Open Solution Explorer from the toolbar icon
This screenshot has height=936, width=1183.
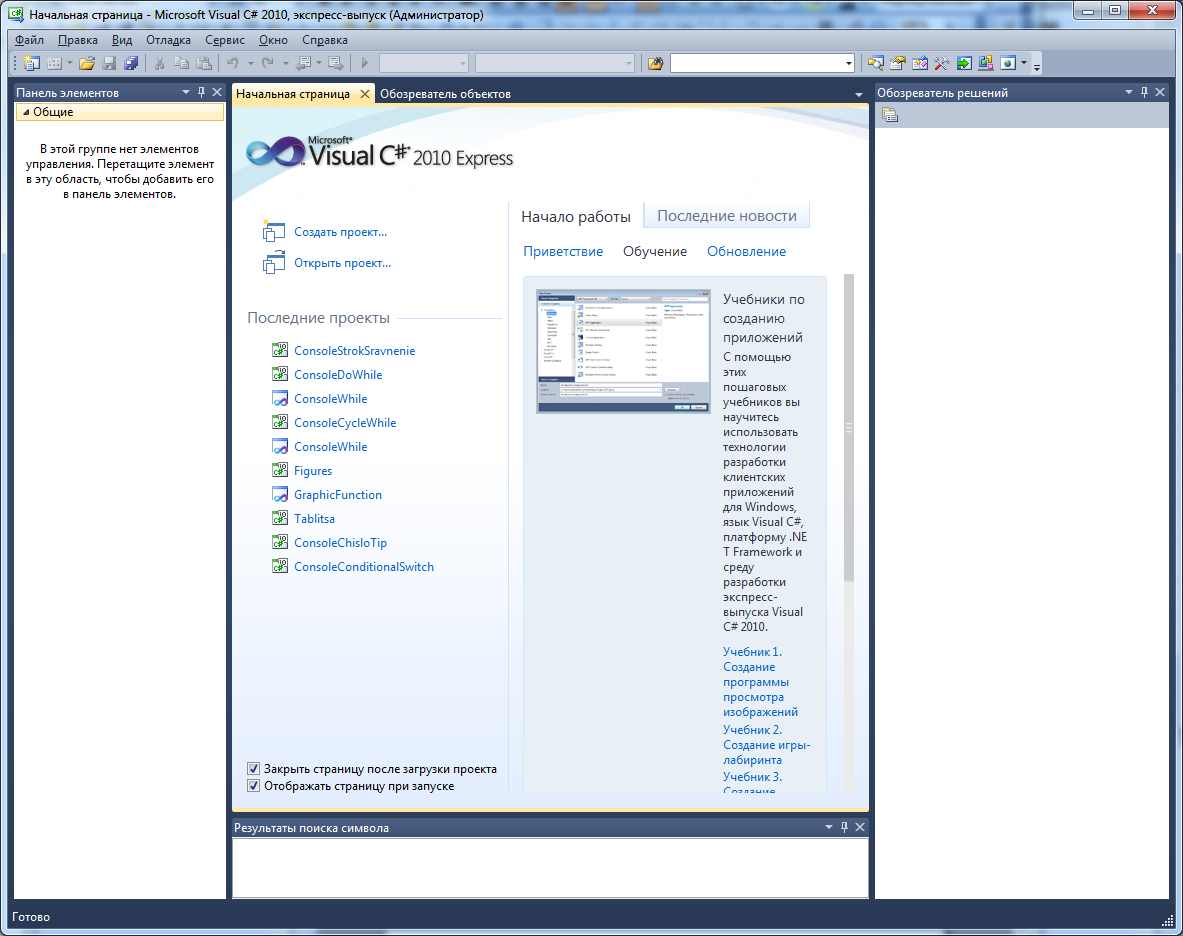(876, 63)
